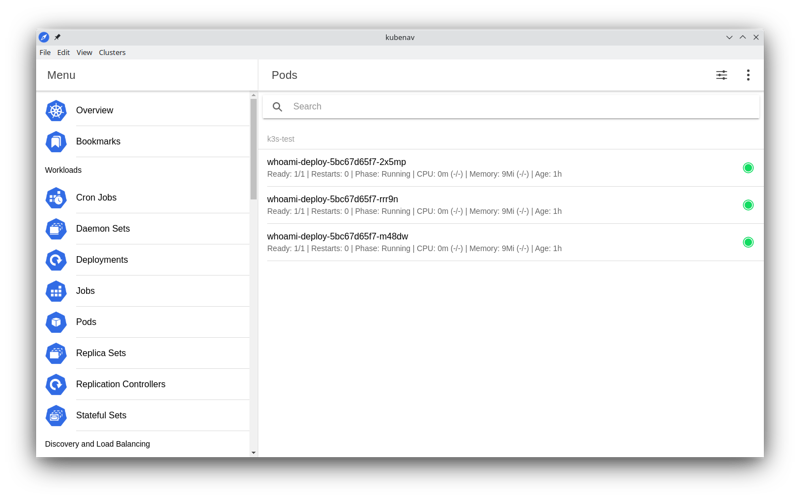Minimize the kubenav window
This screenshot has width=800, height=500.
729,37
